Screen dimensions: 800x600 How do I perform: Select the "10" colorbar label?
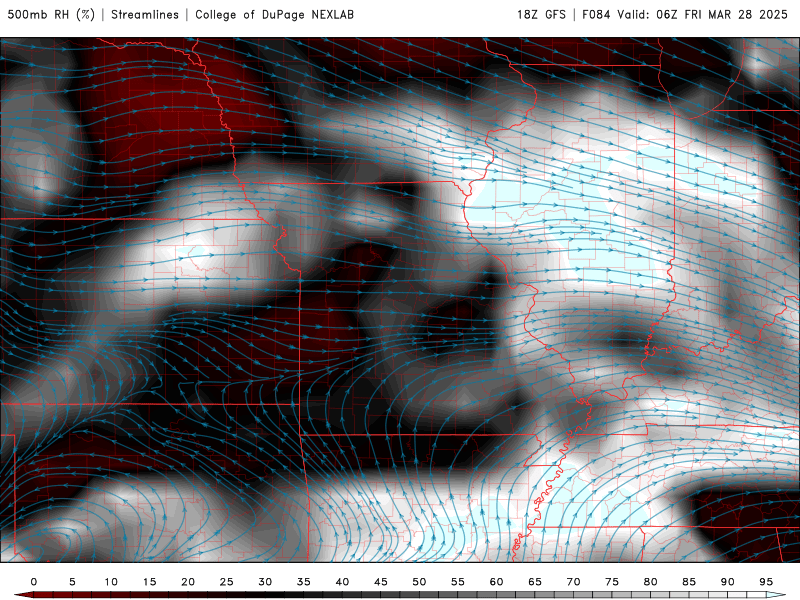[x=111, y=582]
